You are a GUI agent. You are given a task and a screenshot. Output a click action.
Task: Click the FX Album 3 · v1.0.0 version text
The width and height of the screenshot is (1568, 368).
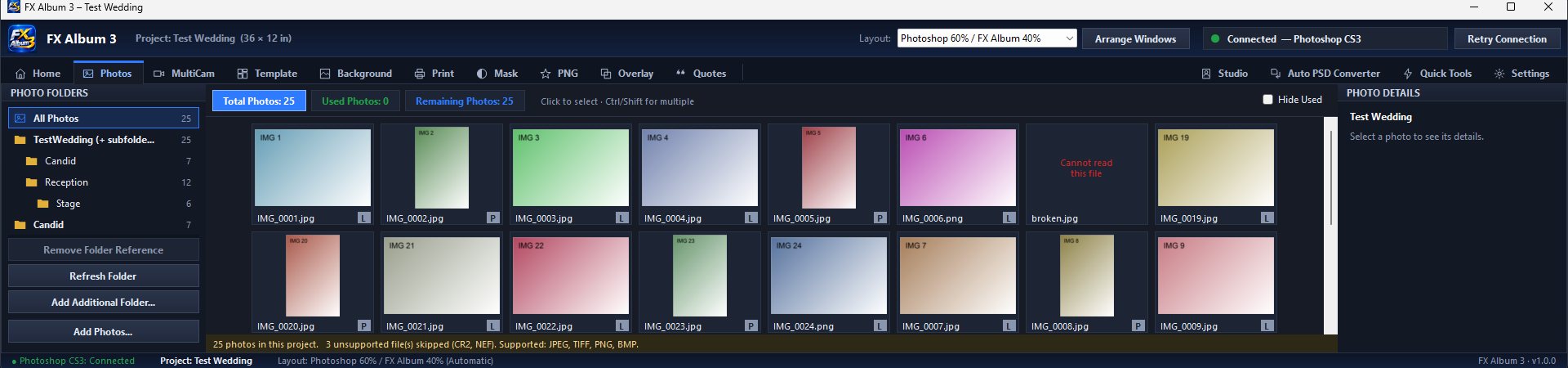pyautogui.click(x=1517, y=361)
